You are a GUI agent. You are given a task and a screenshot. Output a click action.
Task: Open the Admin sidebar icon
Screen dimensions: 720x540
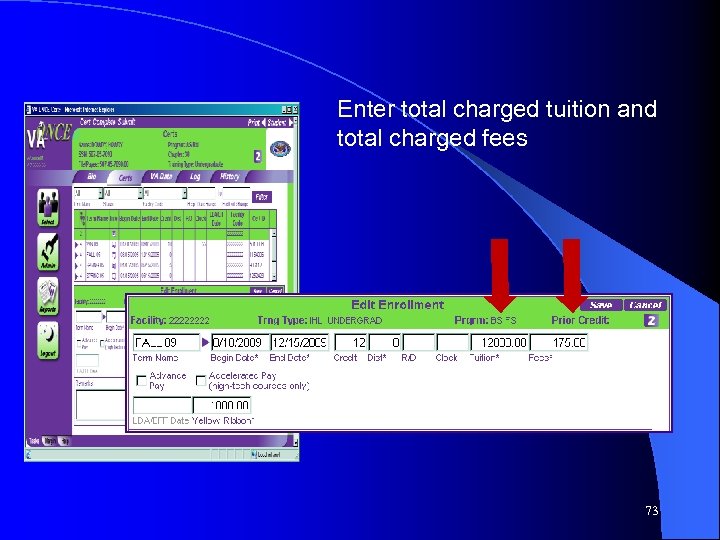(48, 252)
